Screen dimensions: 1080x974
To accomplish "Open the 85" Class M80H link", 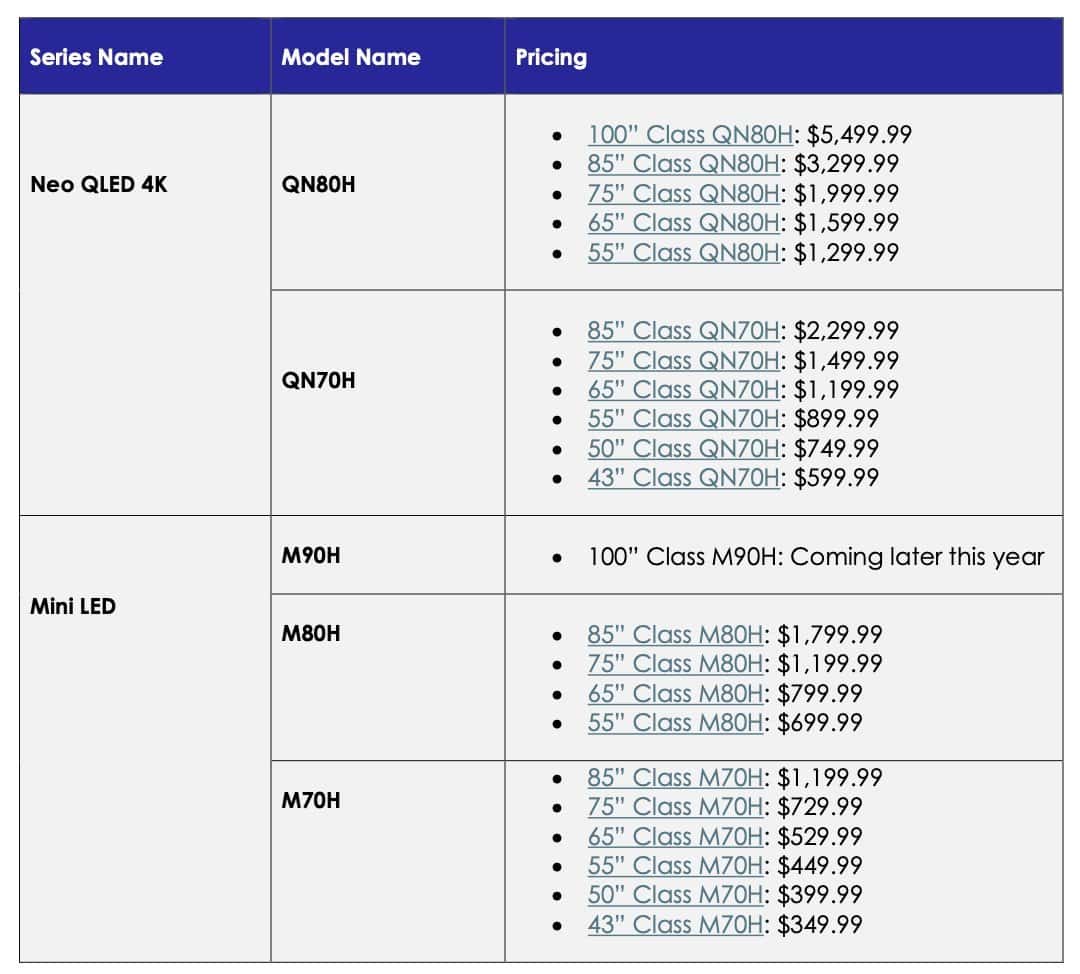I will tap(675, 634).
